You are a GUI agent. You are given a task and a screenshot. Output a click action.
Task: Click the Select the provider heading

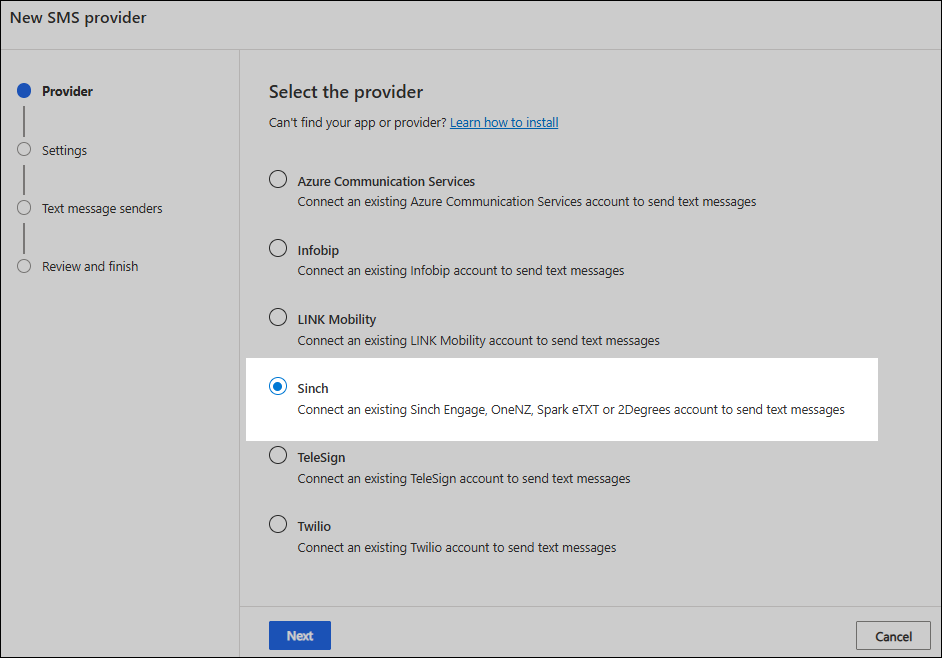(x=346, y=92)
